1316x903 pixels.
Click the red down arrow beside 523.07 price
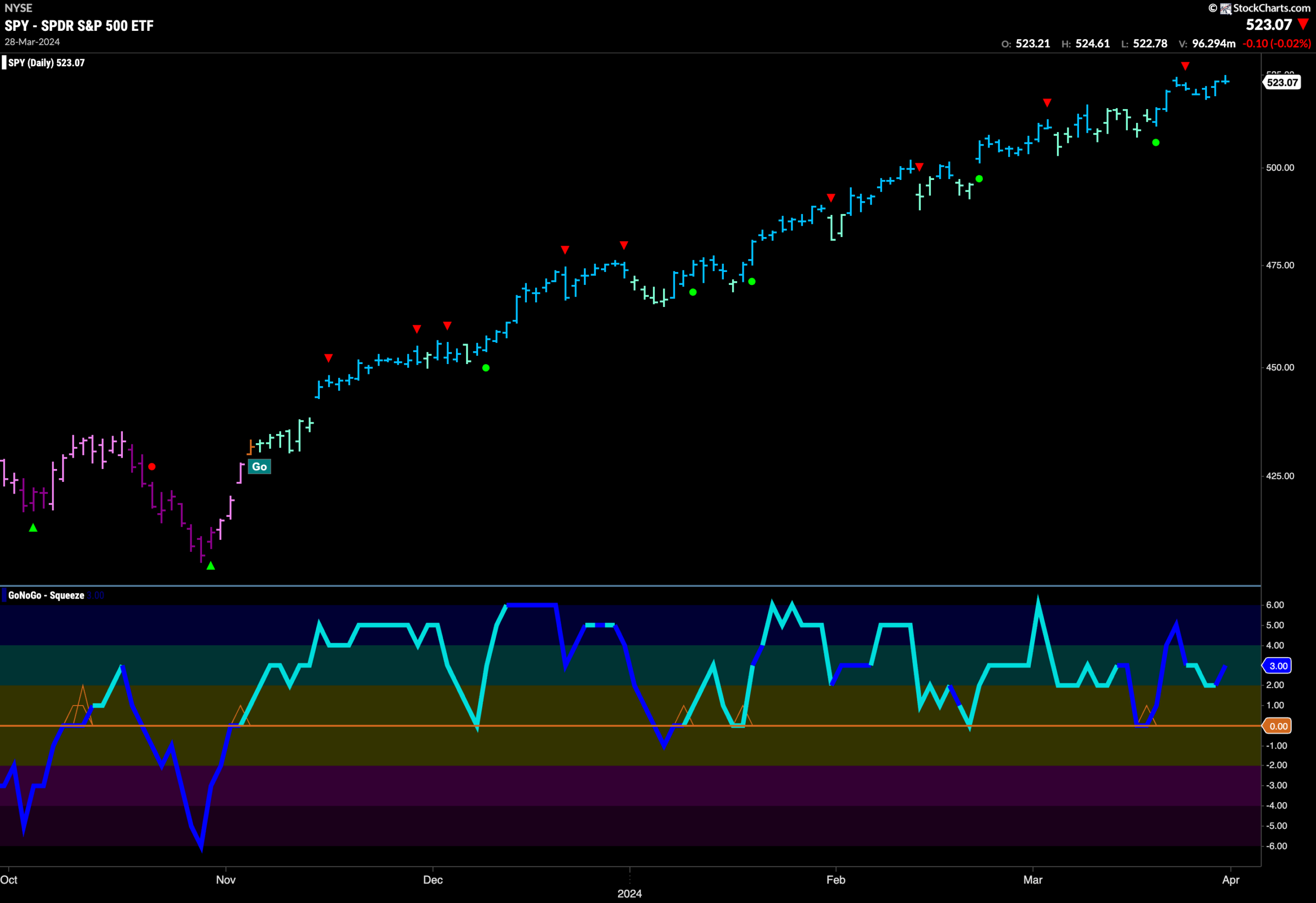click(1303, 24)
